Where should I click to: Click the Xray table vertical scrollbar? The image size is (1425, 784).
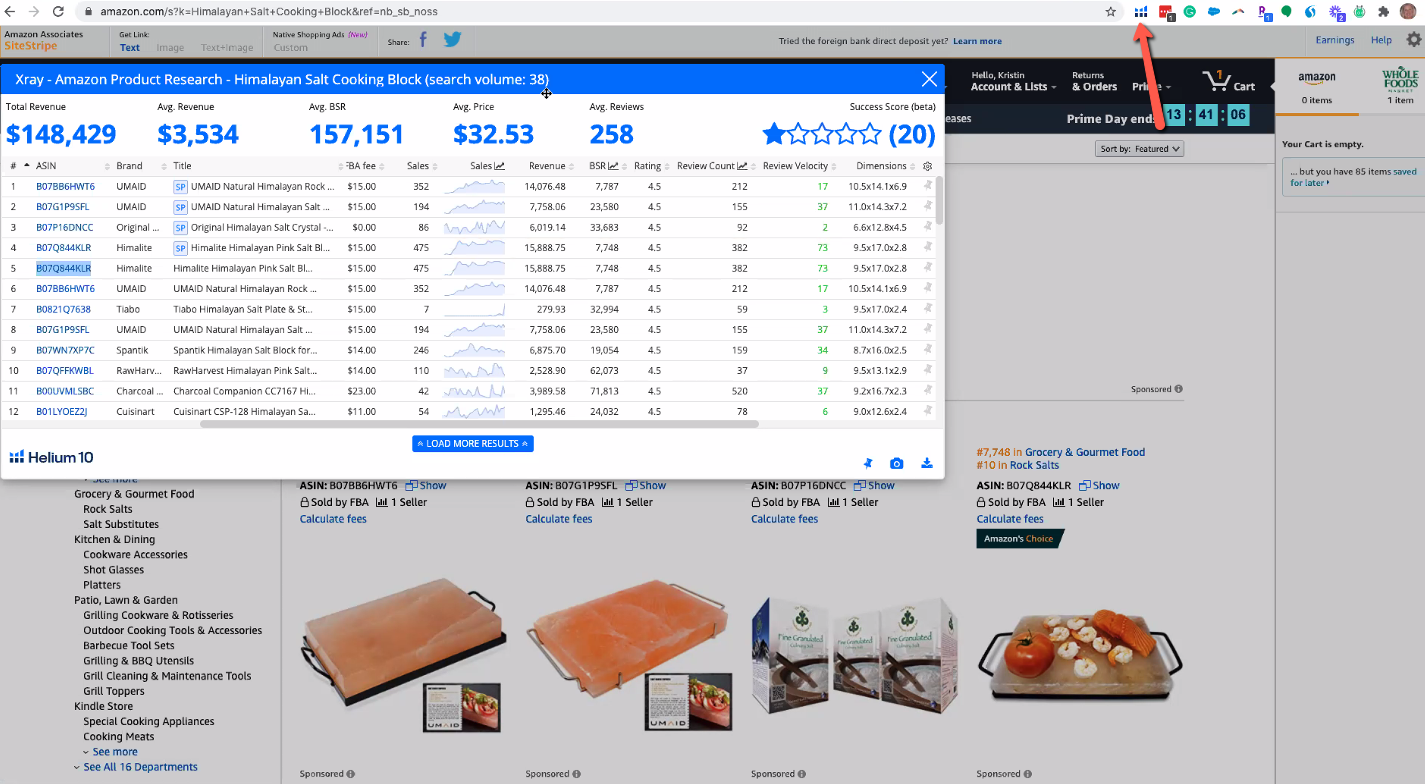[x=939, y=200]
